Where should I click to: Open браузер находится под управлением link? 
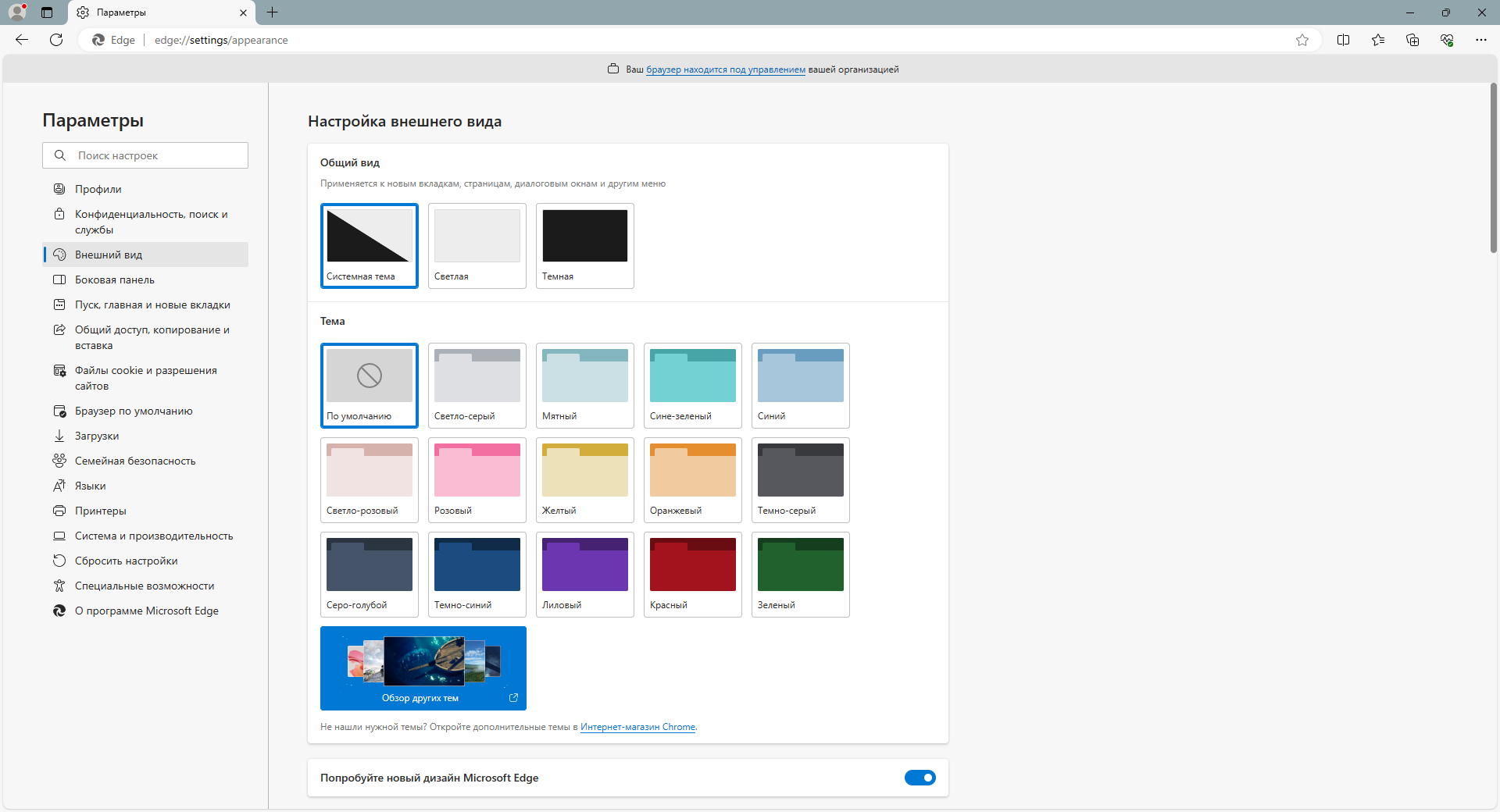(x=726, y=69)
